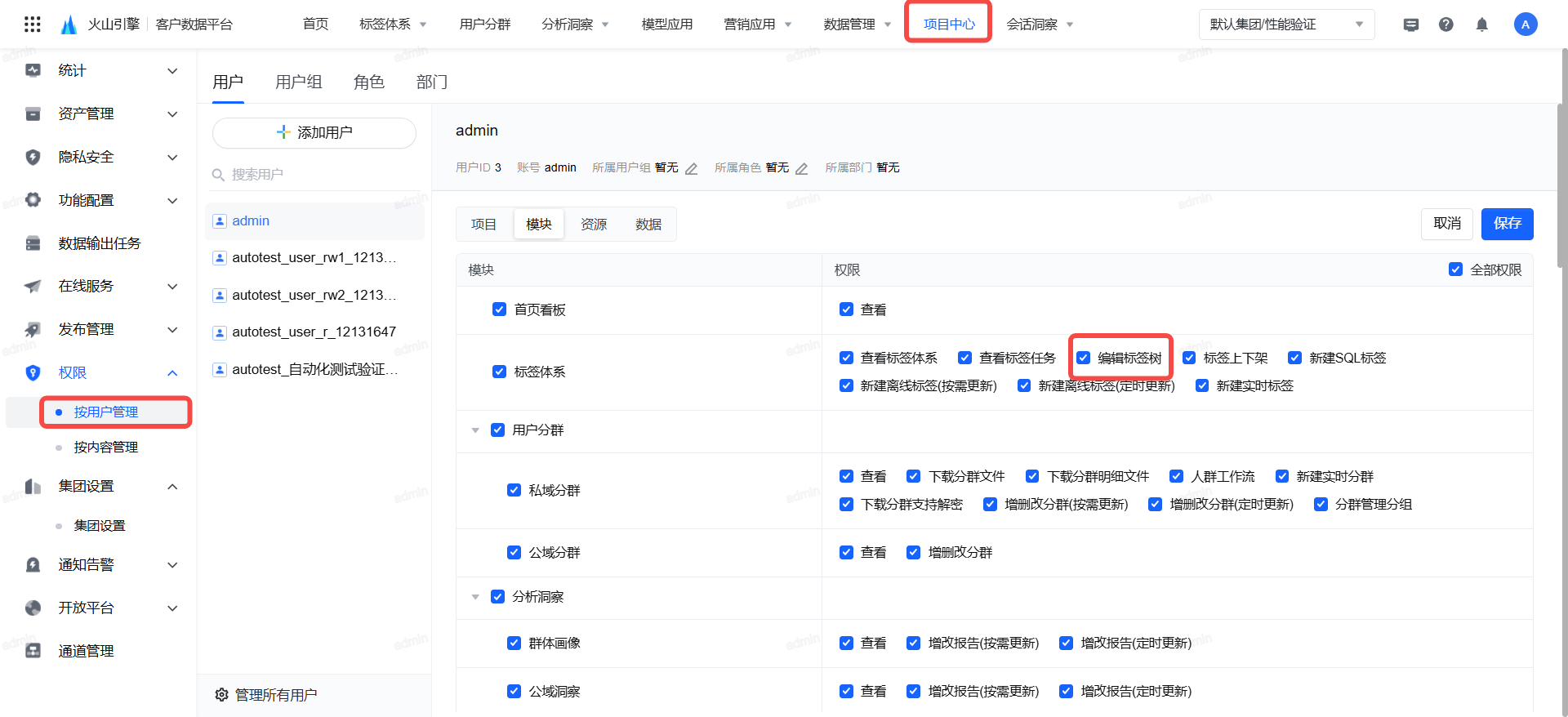Viewport: 1568px width, 717px height.
Task: Open the 默认集团/性能验证 dropdown
Action: 1286,24
